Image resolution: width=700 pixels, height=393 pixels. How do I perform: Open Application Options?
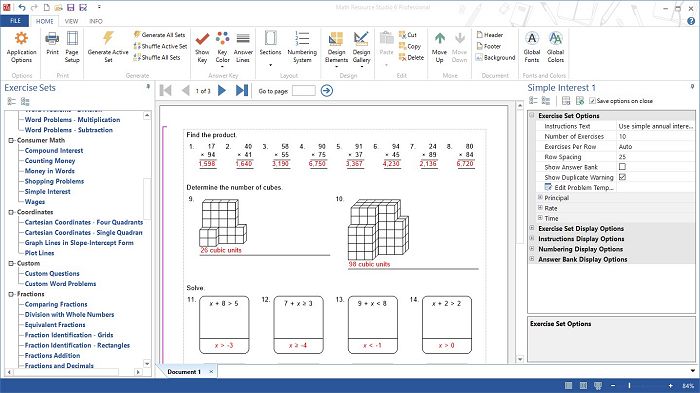tap(21, 47)
